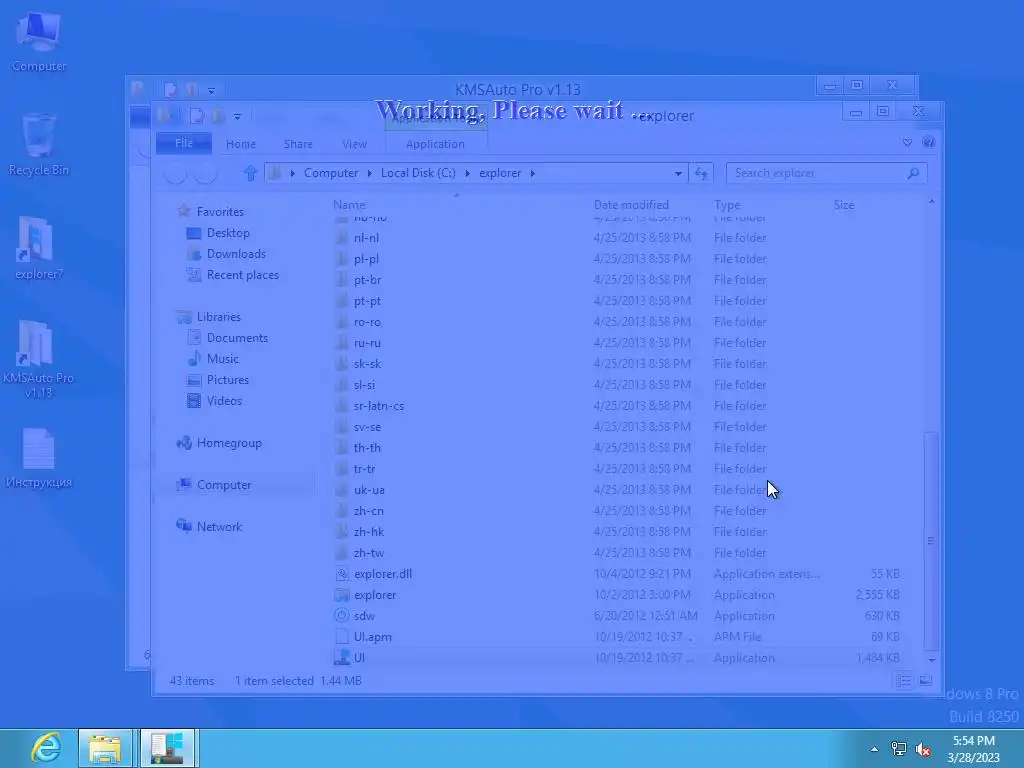Launch Internet Explorer from the taskbar
This screenshot has width=1024, height=768.
(x=46, y=748)
